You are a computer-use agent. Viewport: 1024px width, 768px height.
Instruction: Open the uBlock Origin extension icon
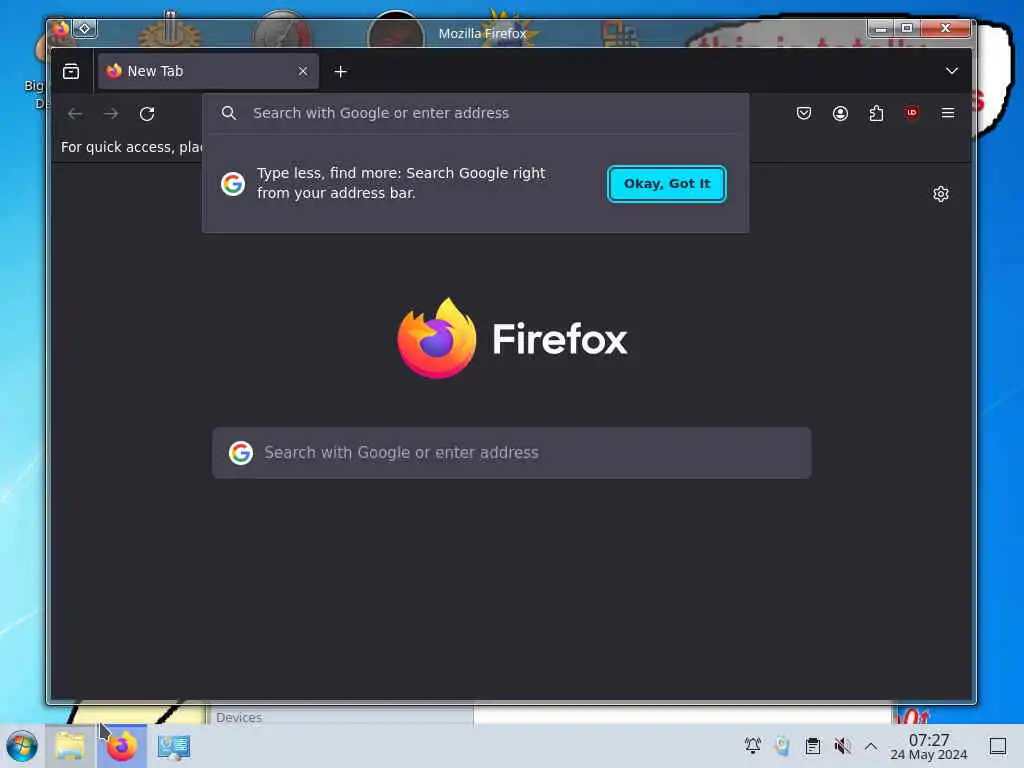pos(912,112)
